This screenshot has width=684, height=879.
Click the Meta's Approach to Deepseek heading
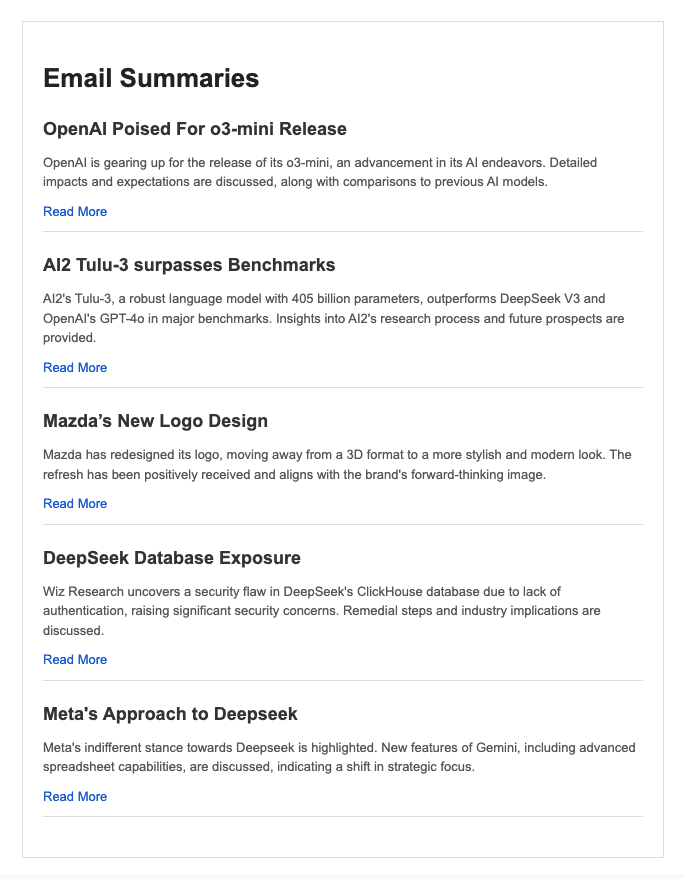[x=170, y=714]
